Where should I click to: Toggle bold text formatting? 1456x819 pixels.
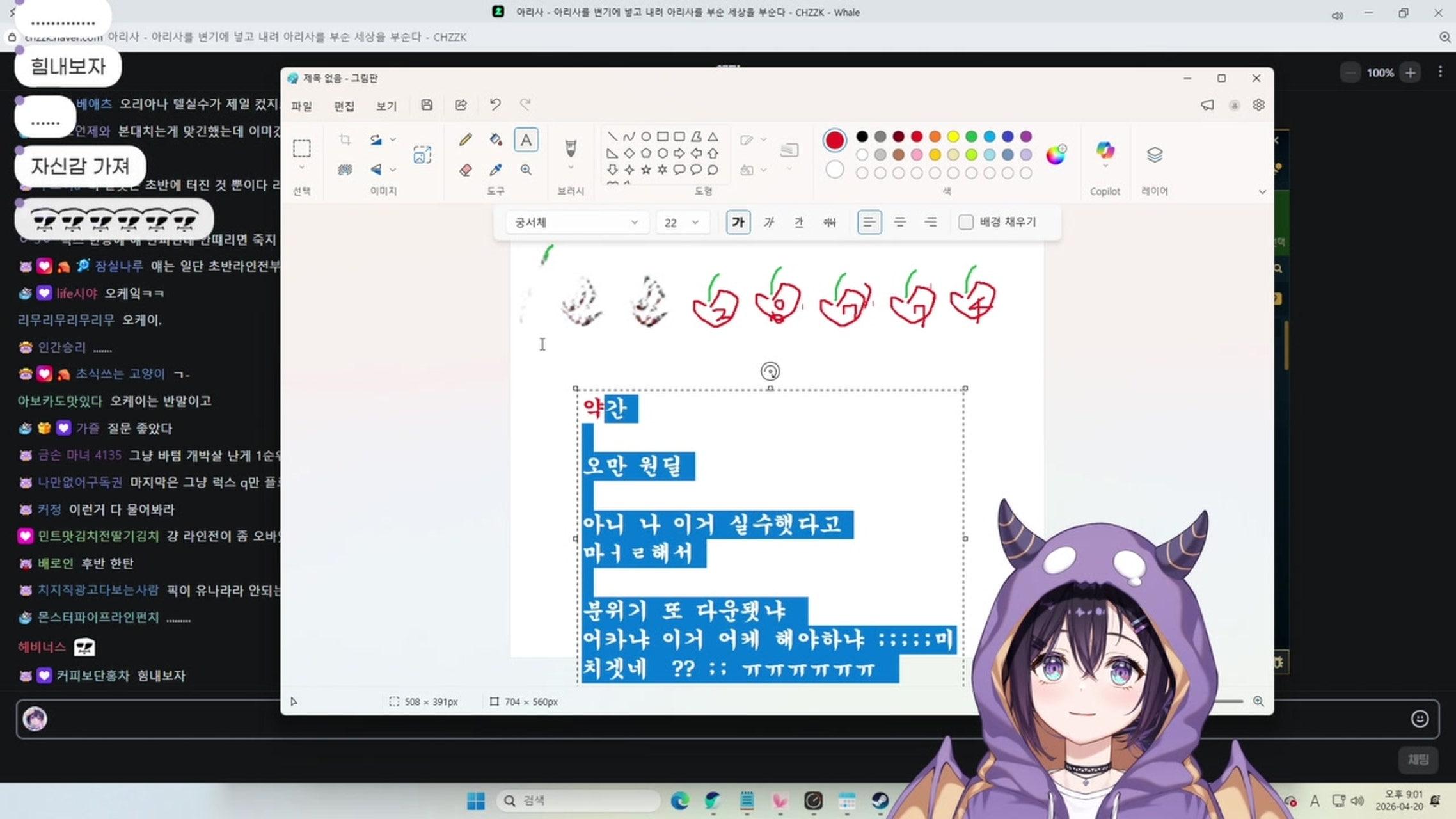pos(738,222)
